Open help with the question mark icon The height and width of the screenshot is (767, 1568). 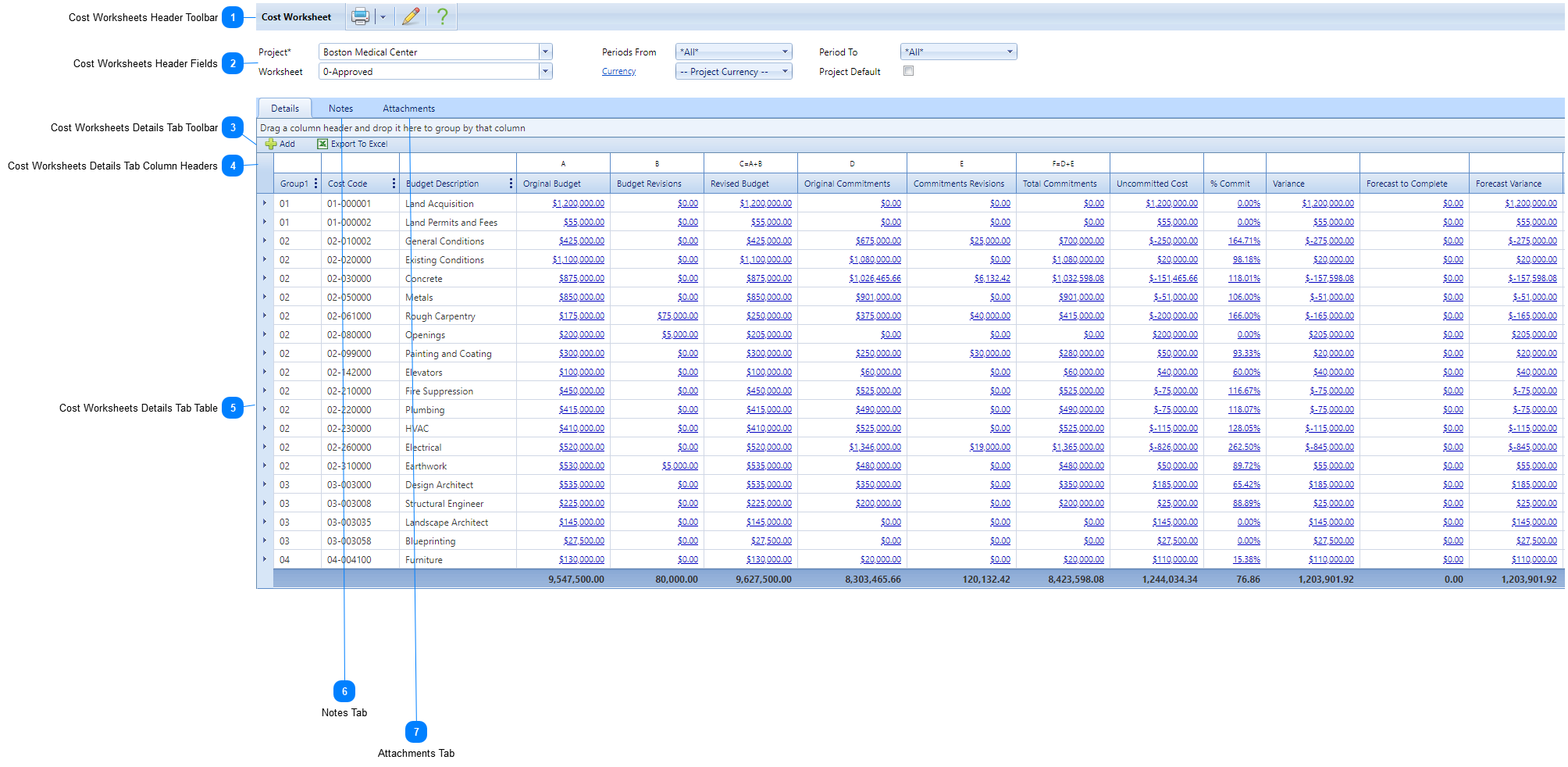tap(443, 16)
